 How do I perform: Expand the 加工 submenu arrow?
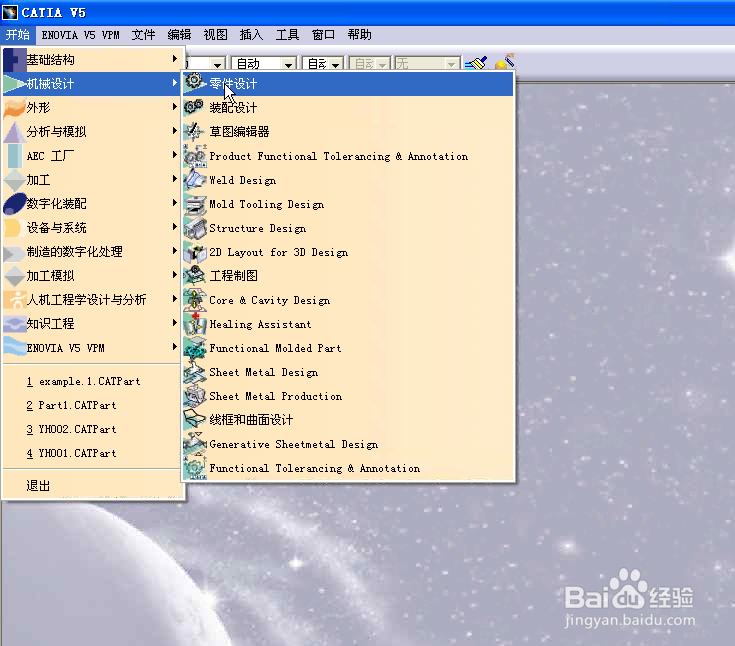point(174,179)
